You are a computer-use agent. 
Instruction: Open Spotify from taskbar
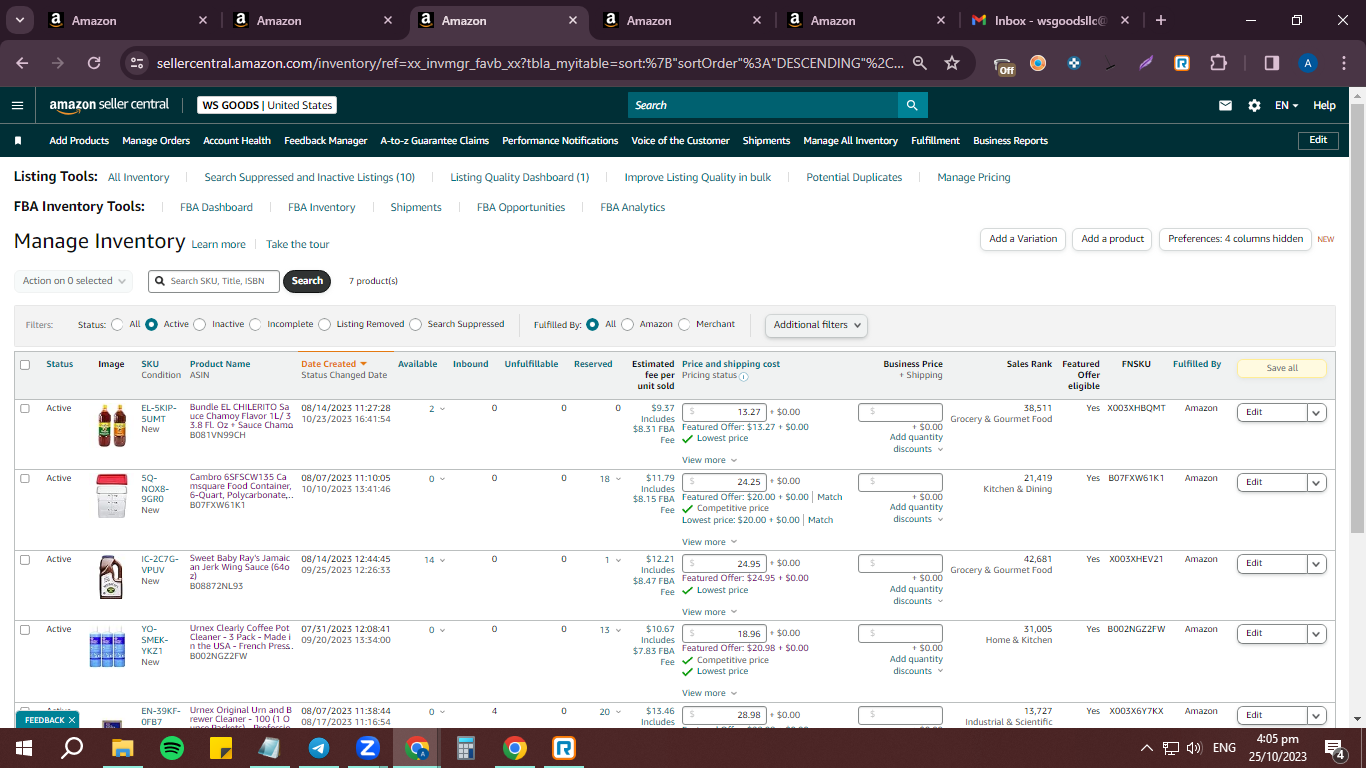click(x=172, y=748)
